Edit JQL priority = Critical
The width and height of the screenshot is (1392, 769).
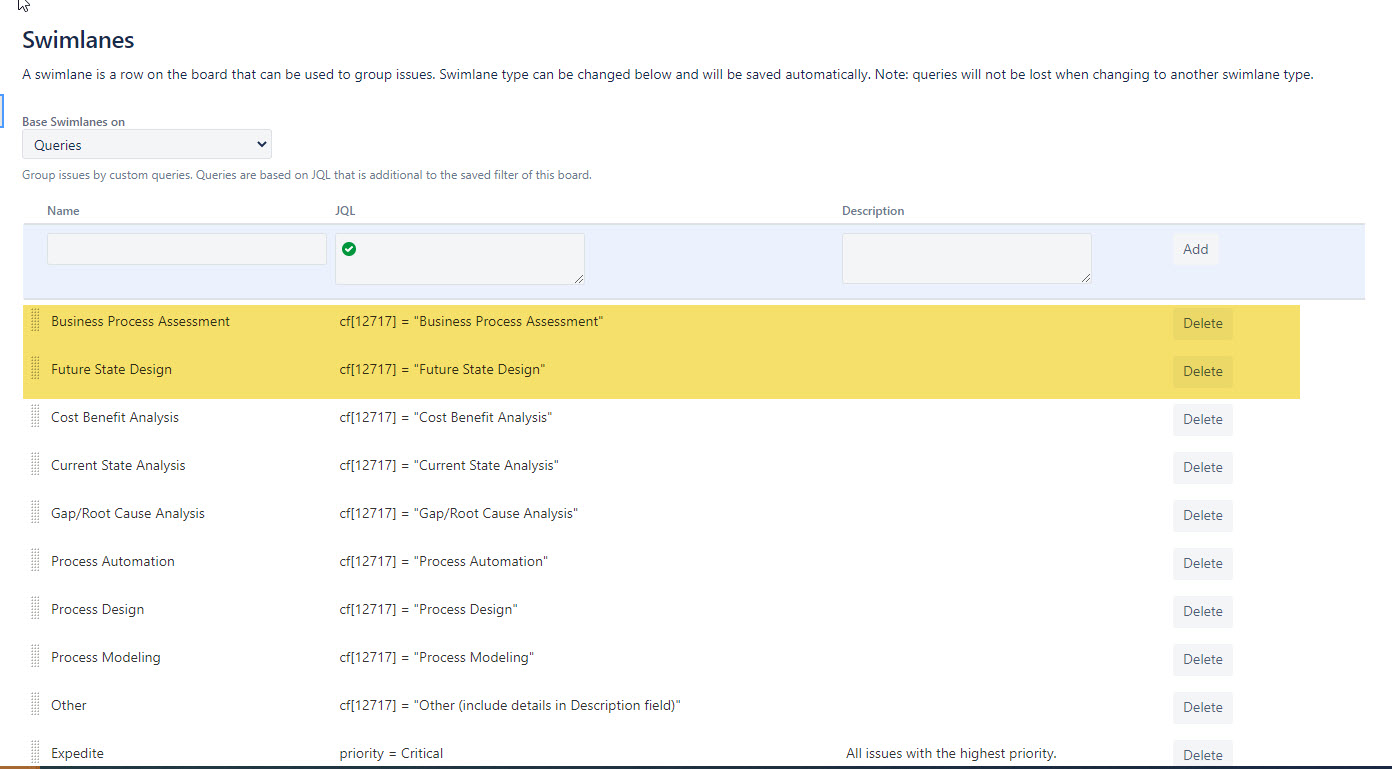point(391,753)
